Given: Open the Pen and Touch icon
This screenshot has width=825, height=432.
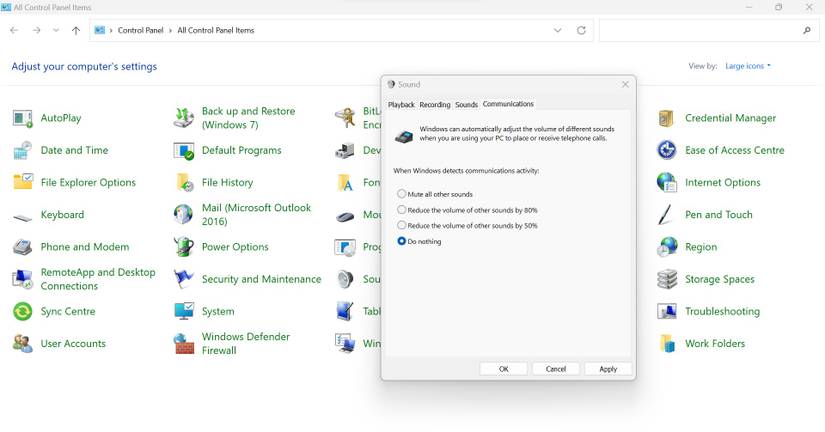Looking at the screenshot, I should (667, 214).
